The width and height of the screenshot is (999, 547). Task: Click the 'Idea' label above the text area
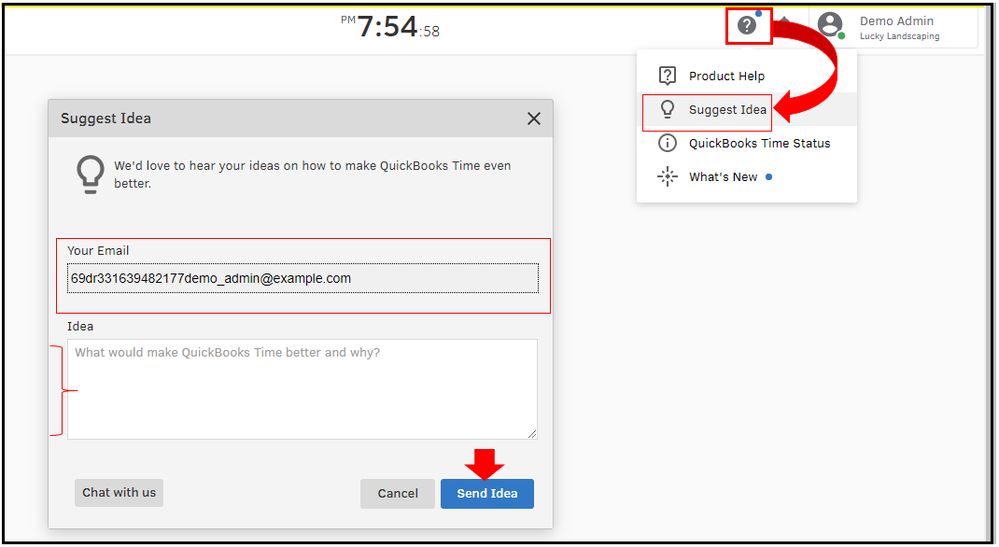coord(80,327)
